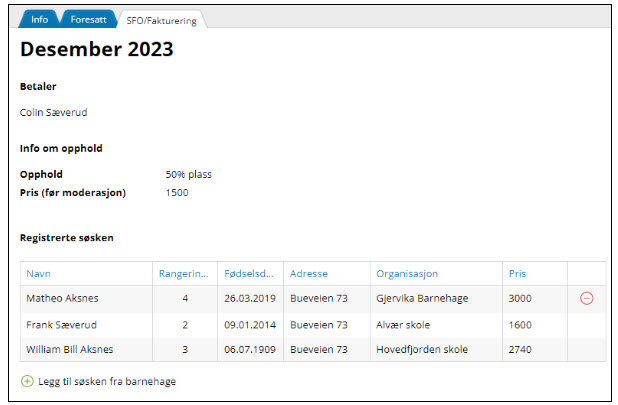Viewport: 618px width, 405px height.
Task: Remove sibling Matheo Aksnes with red minus icon
Action: tap(586, 298)
